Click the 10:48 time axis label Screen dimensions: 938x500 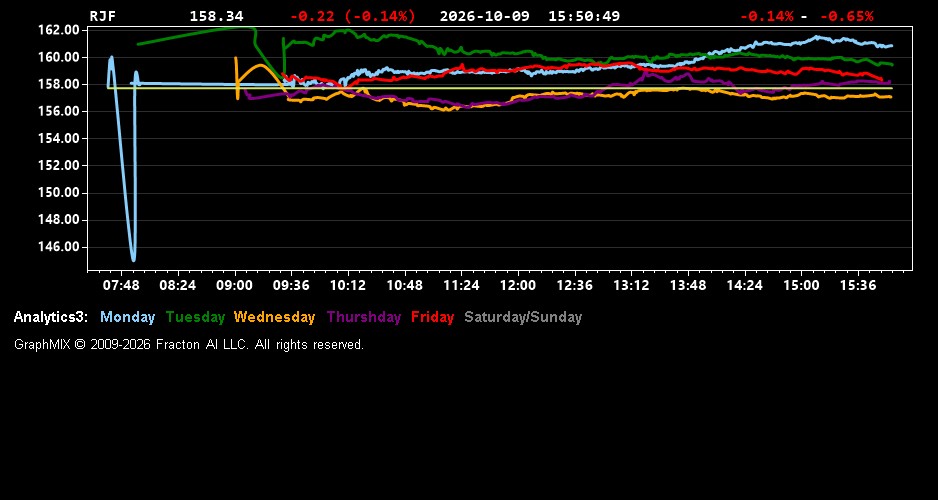point(404,285)
